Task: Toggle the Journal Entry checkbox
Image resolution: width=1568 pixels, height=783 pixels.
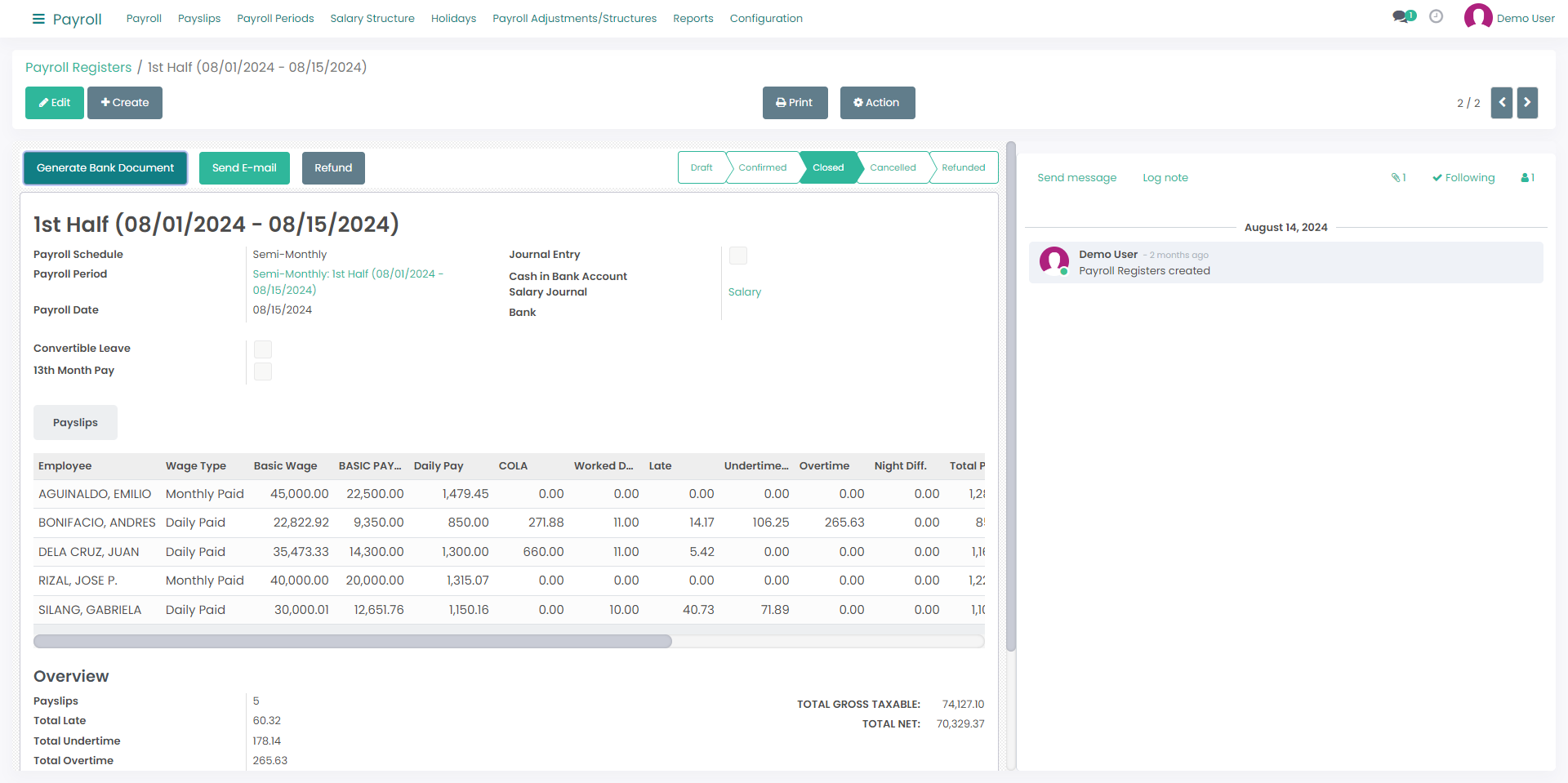Action: [738, 256]
